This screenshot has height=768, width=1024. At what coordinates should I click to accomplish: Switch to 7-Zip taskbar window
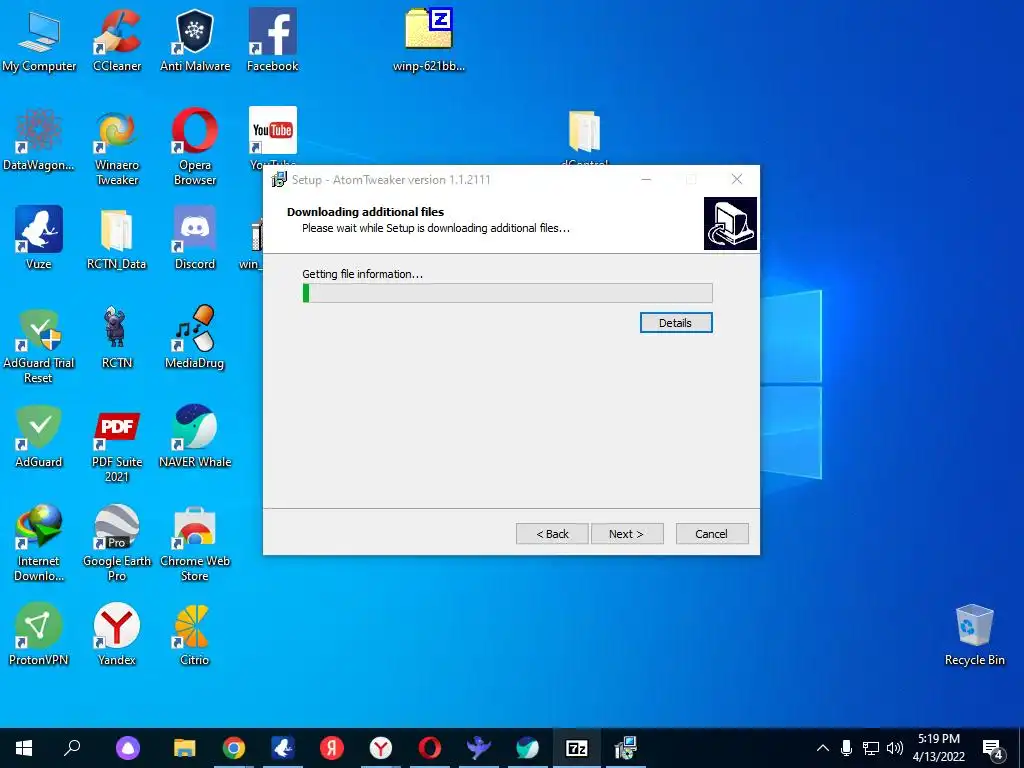coord(577,748)
